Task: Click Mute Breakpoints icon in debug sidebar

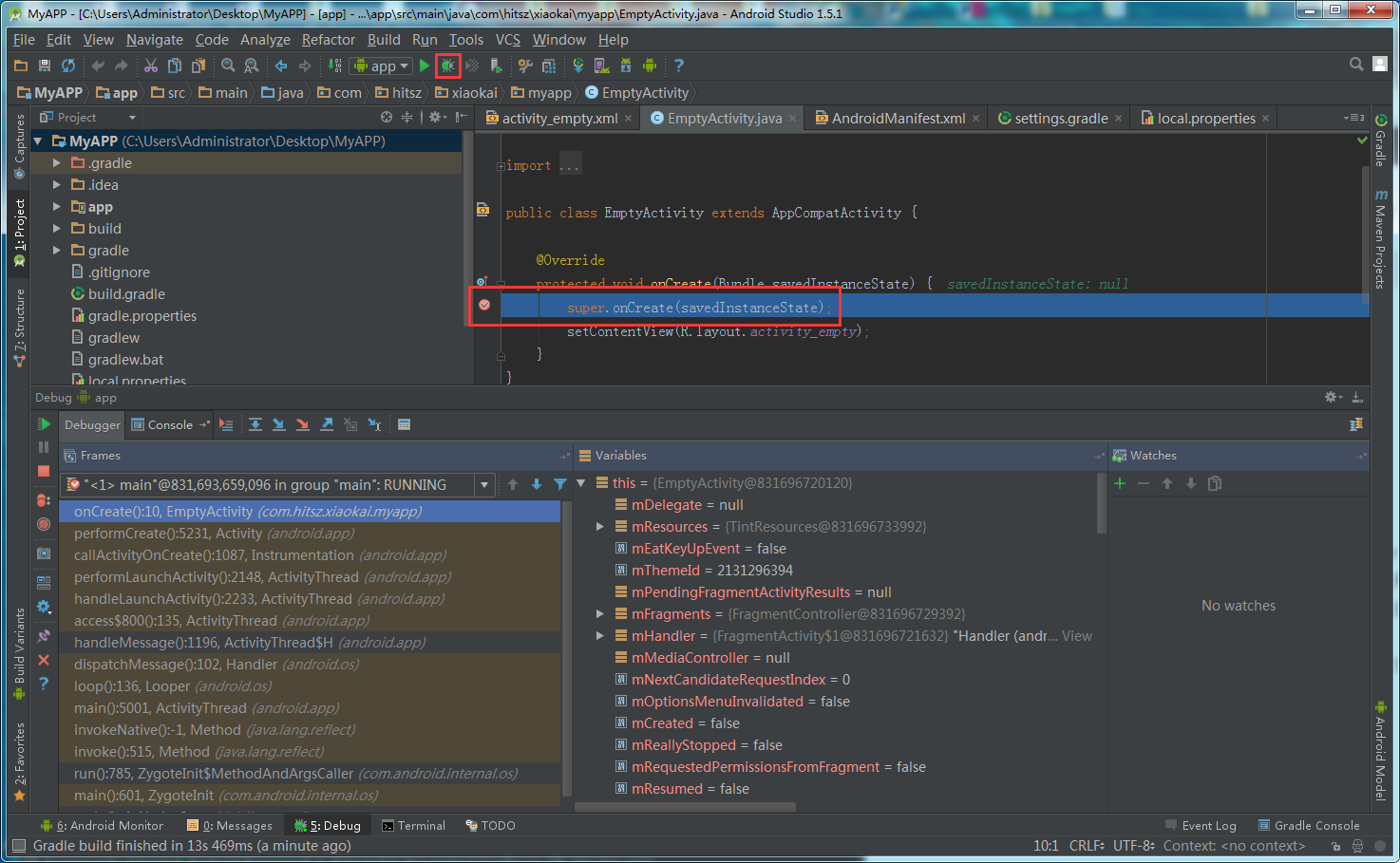Action: (x=44, y=524)
